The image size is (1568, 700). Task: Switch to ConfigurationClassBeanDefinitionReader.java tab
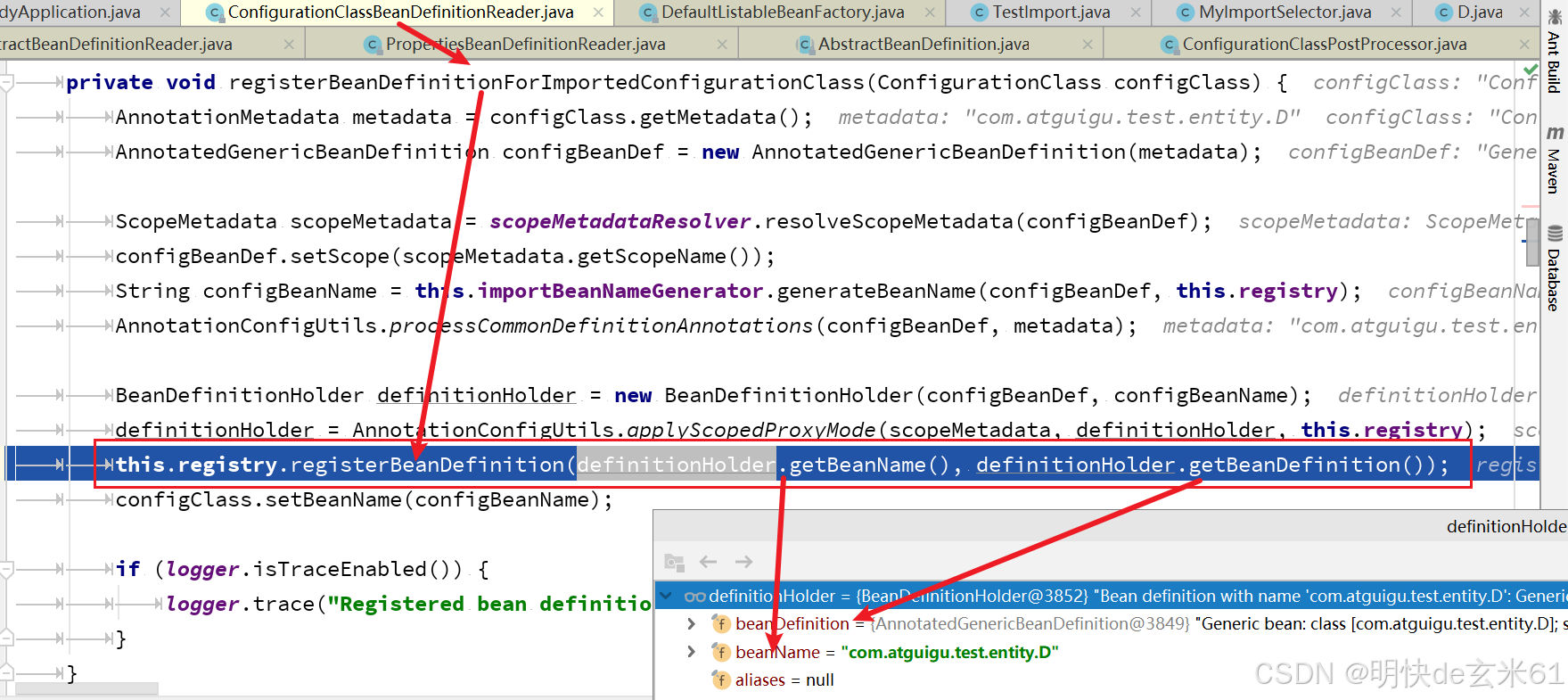pos(400,12)
